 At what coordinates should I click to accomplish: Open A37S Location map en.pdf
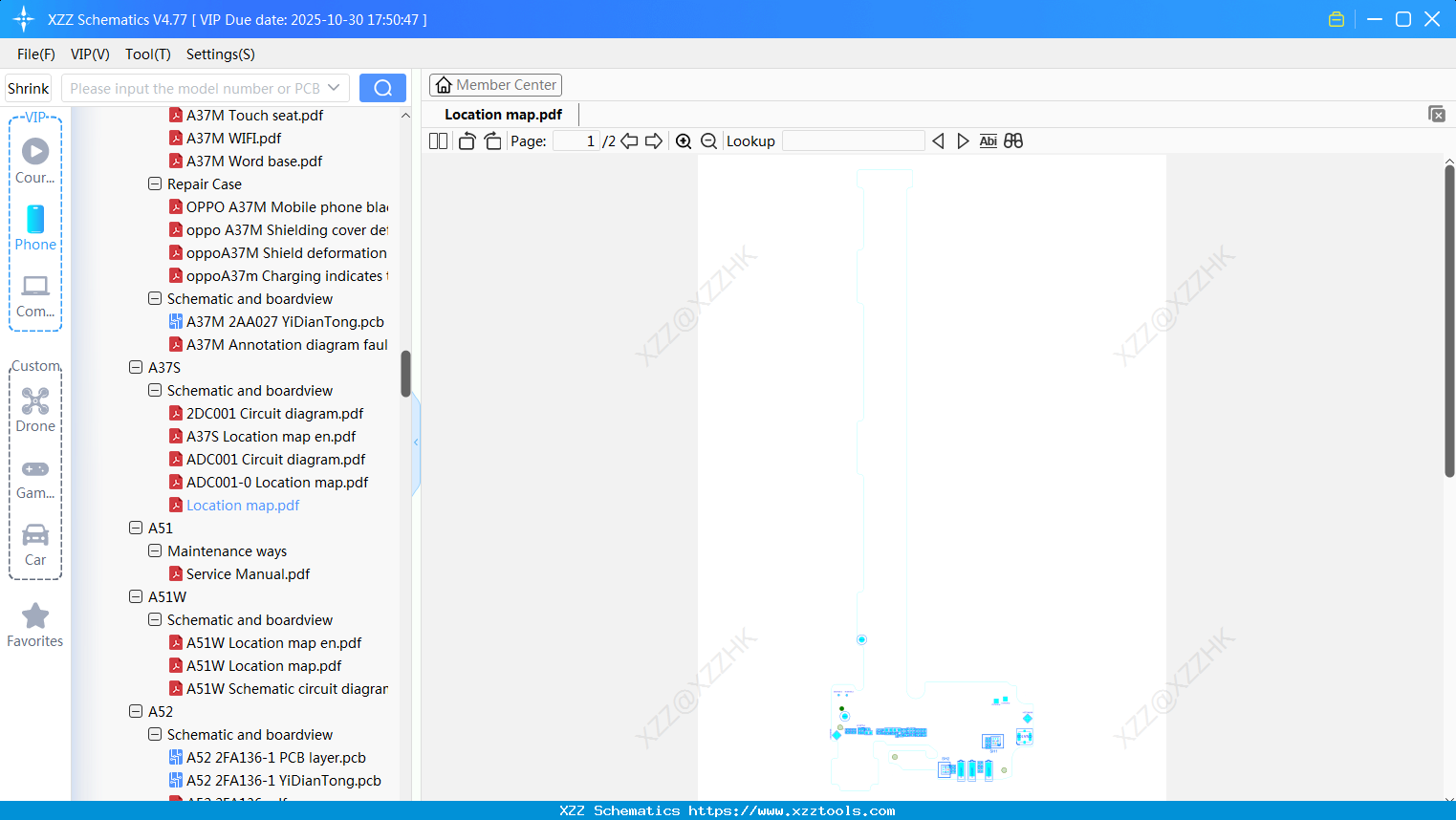point(272,436)
